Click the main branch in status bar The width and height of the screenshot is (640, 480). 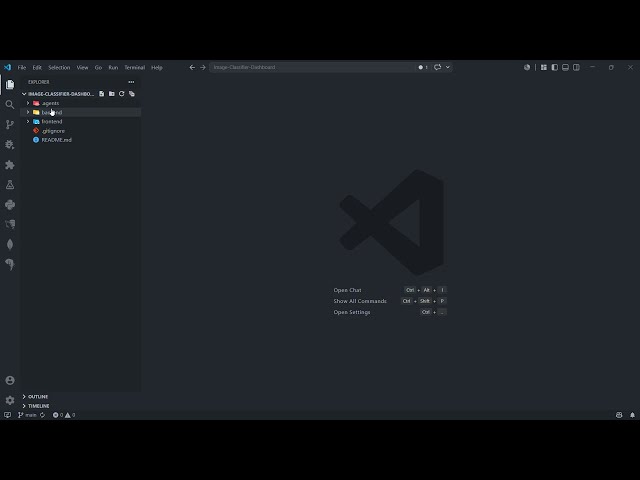pos(28,415)
